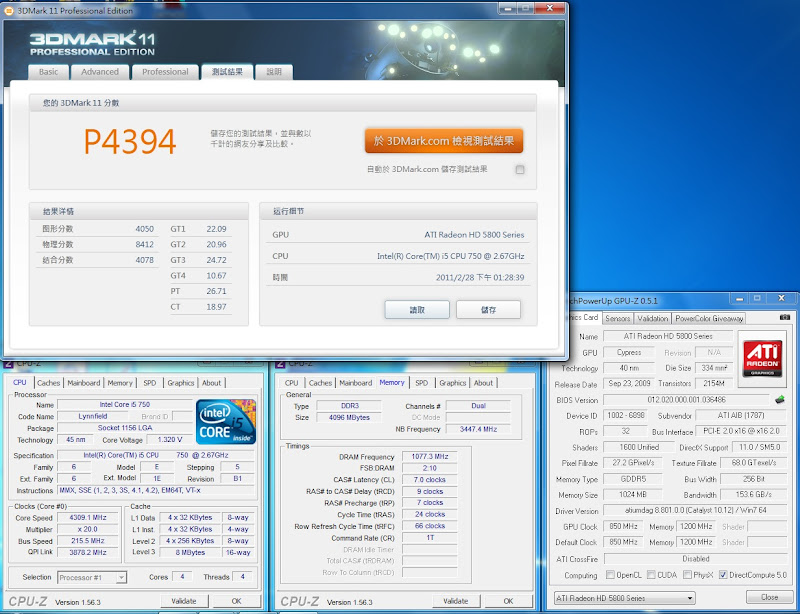Click the Driver Version field in GPU-Z

[695, 510]
